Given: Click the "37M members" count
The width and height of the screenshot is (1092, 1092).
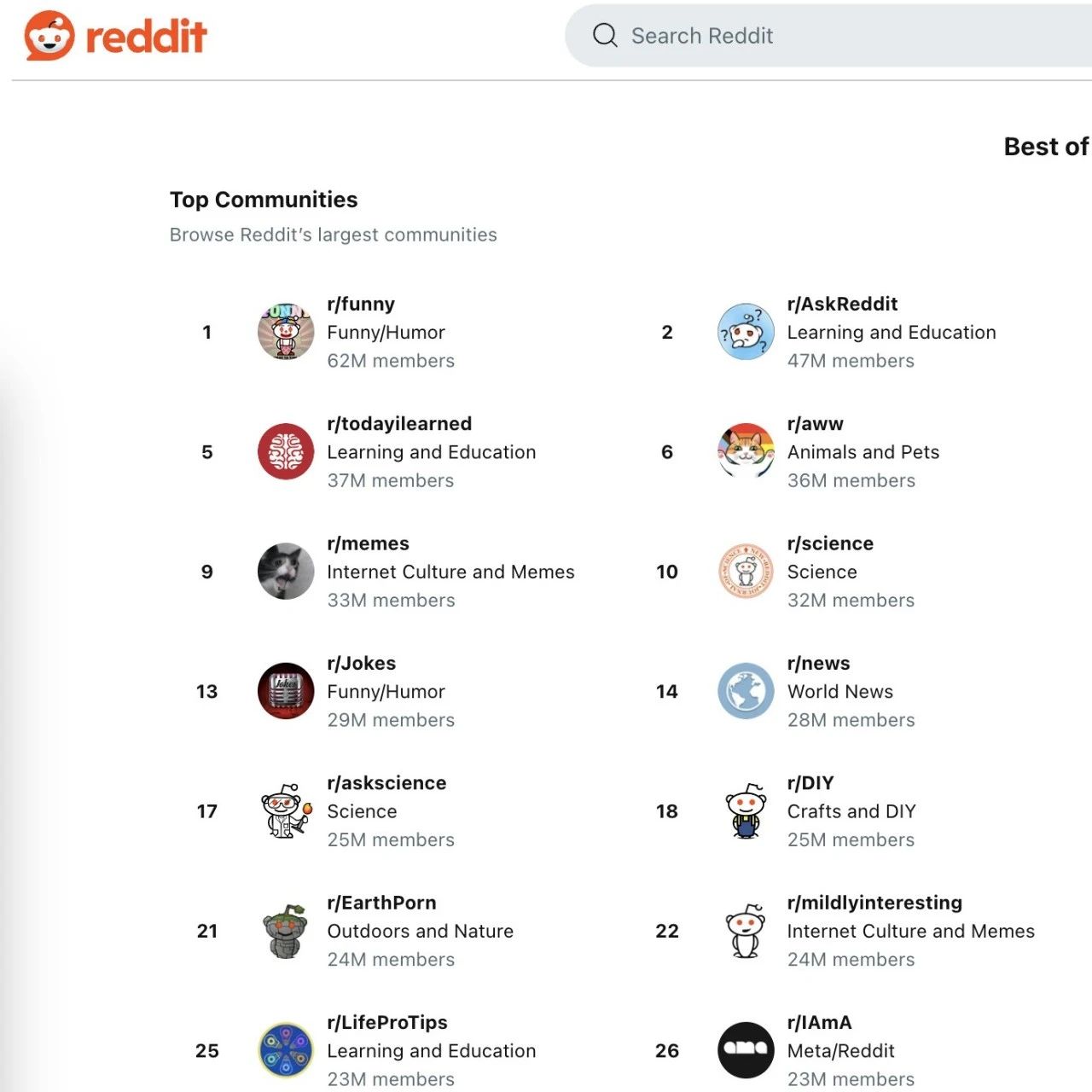Looking at the screenshot, I should tap(391, 480).
